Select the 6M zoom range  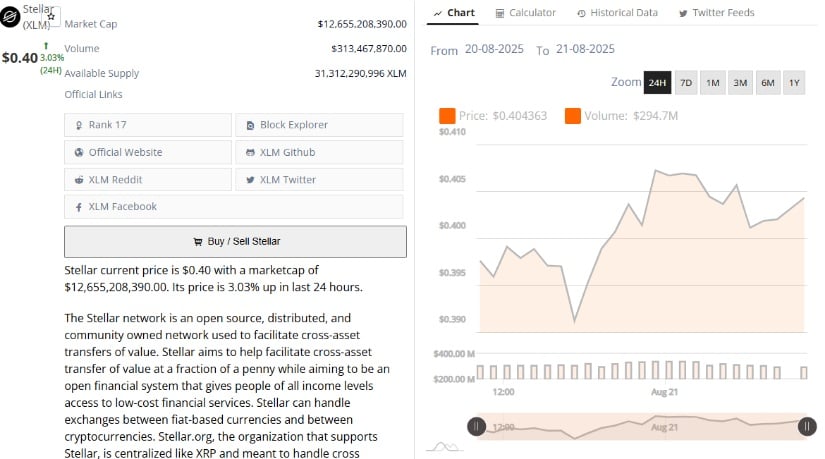pyautogui.click(x=768, y=83)
